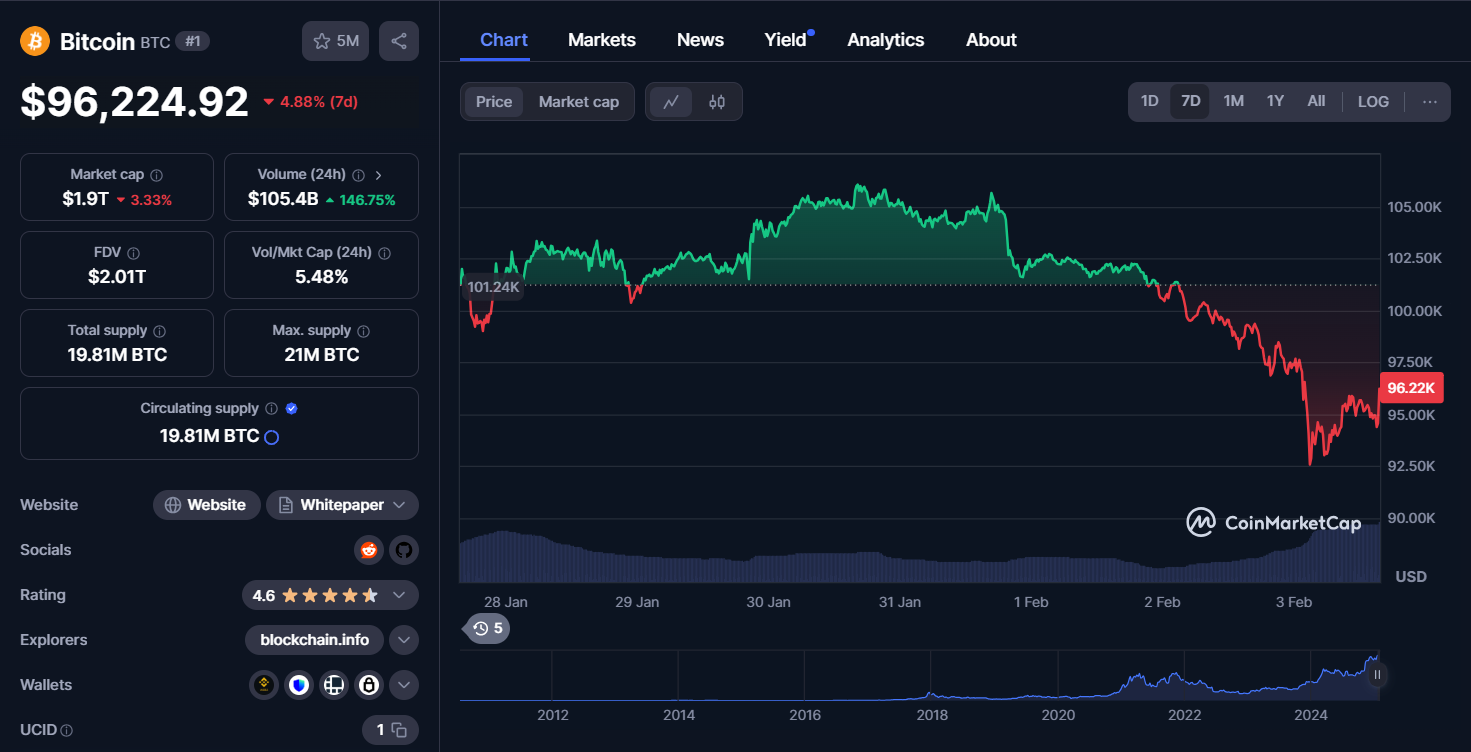Toggle chart to Market cap view
Image resolution: width=1471 pixels, height=752 pixels.
579,102
